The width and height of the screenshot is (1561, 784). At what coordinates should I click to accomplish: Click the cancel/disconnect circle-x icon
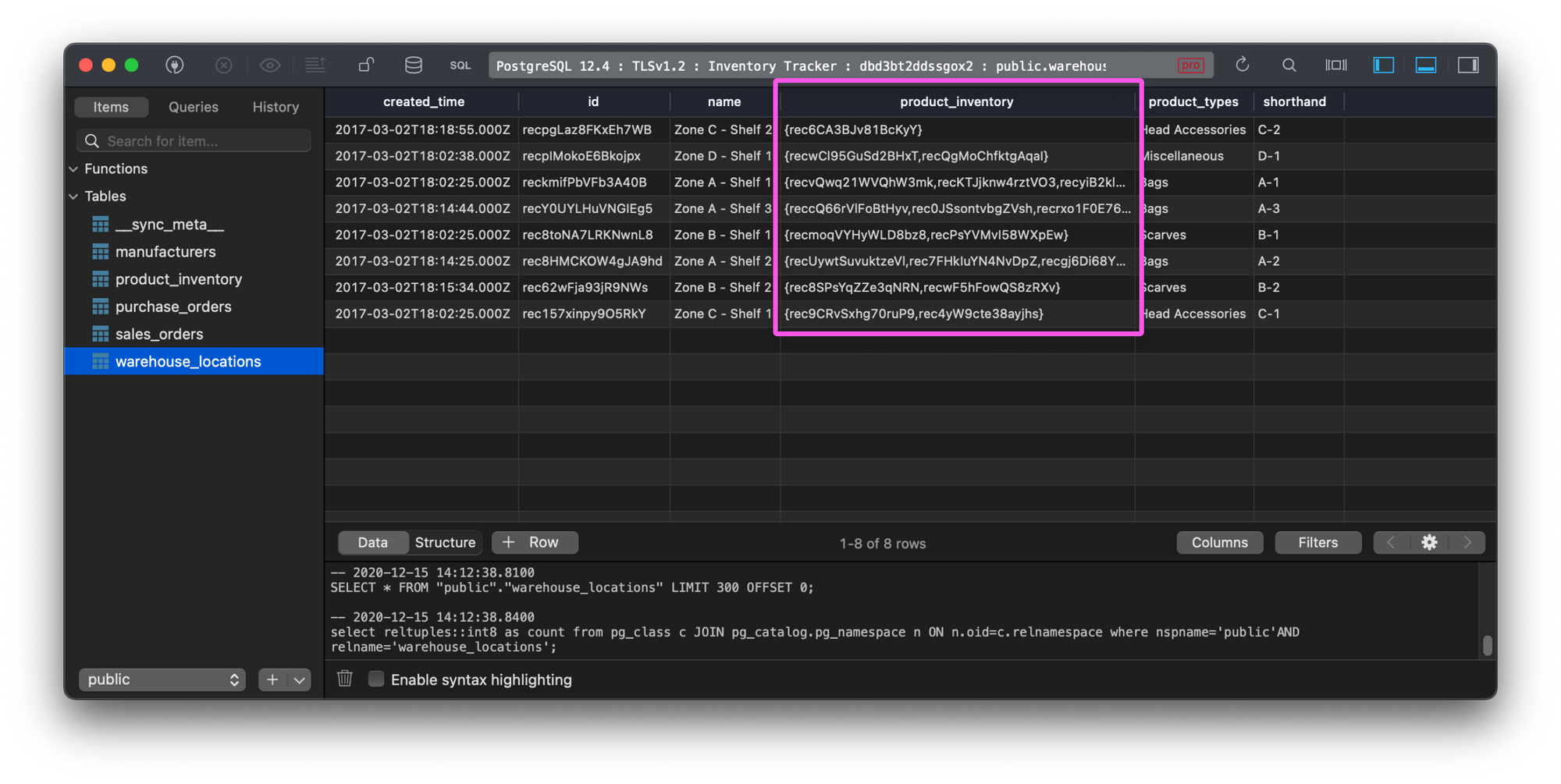coord(224,66)
